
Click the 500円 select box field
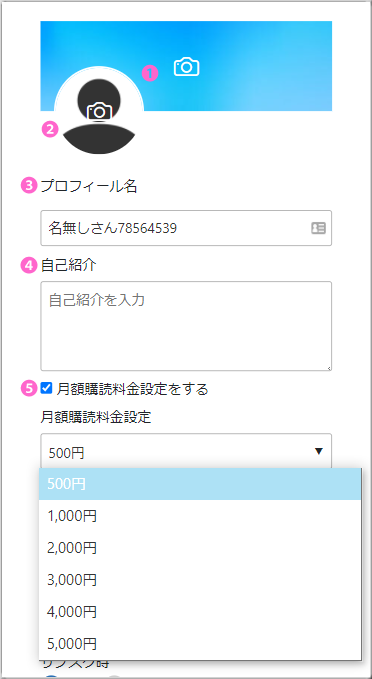pyautogui.click(x=186, y=451)
